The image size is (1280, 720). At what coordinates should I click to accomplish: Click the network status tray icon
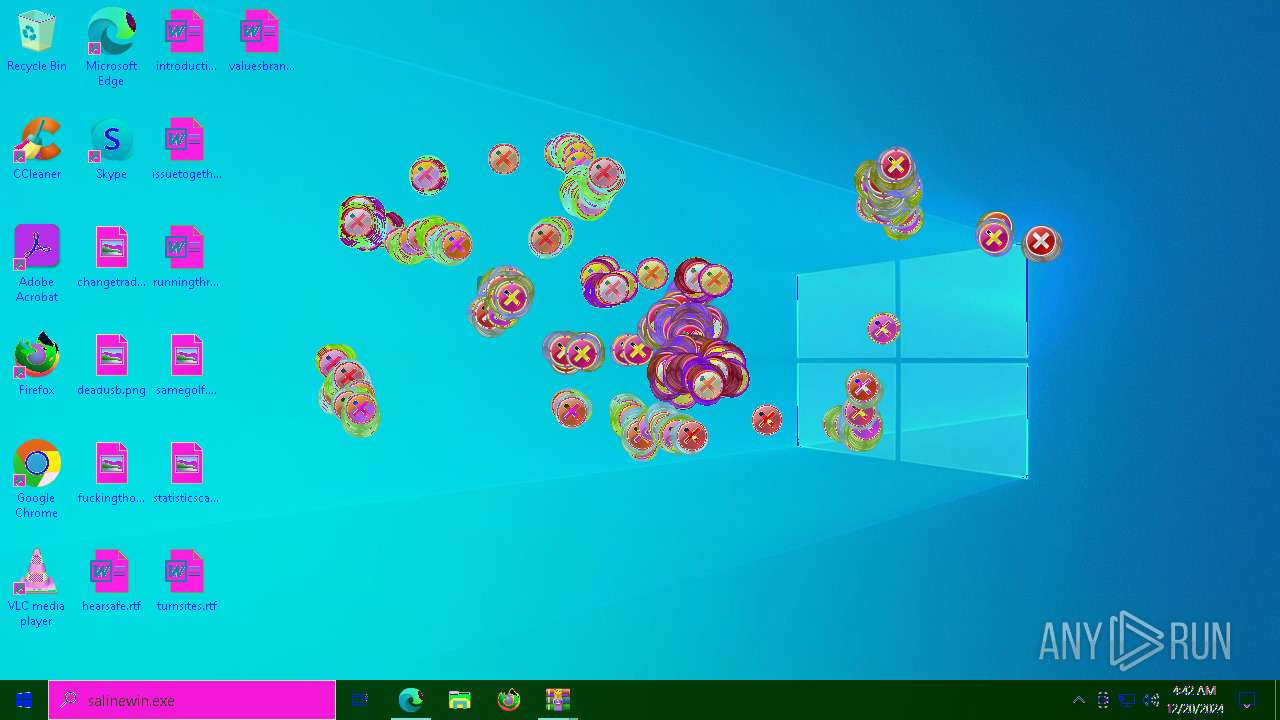coord(1127,700)
